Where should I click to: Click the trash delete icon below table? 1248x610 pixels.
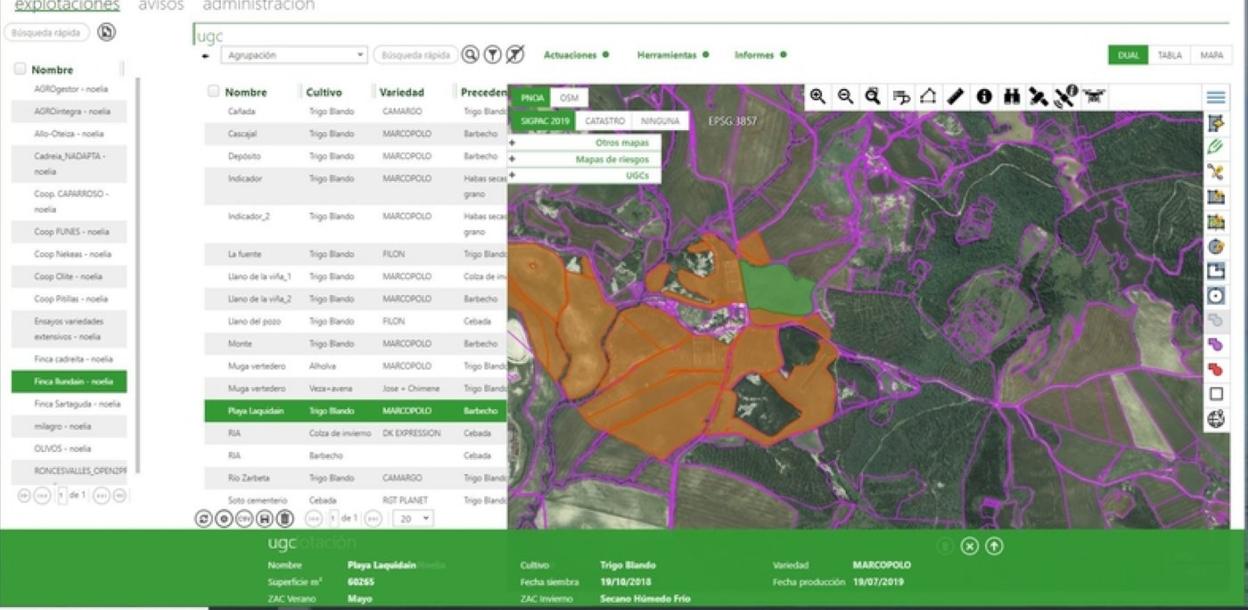285,518
